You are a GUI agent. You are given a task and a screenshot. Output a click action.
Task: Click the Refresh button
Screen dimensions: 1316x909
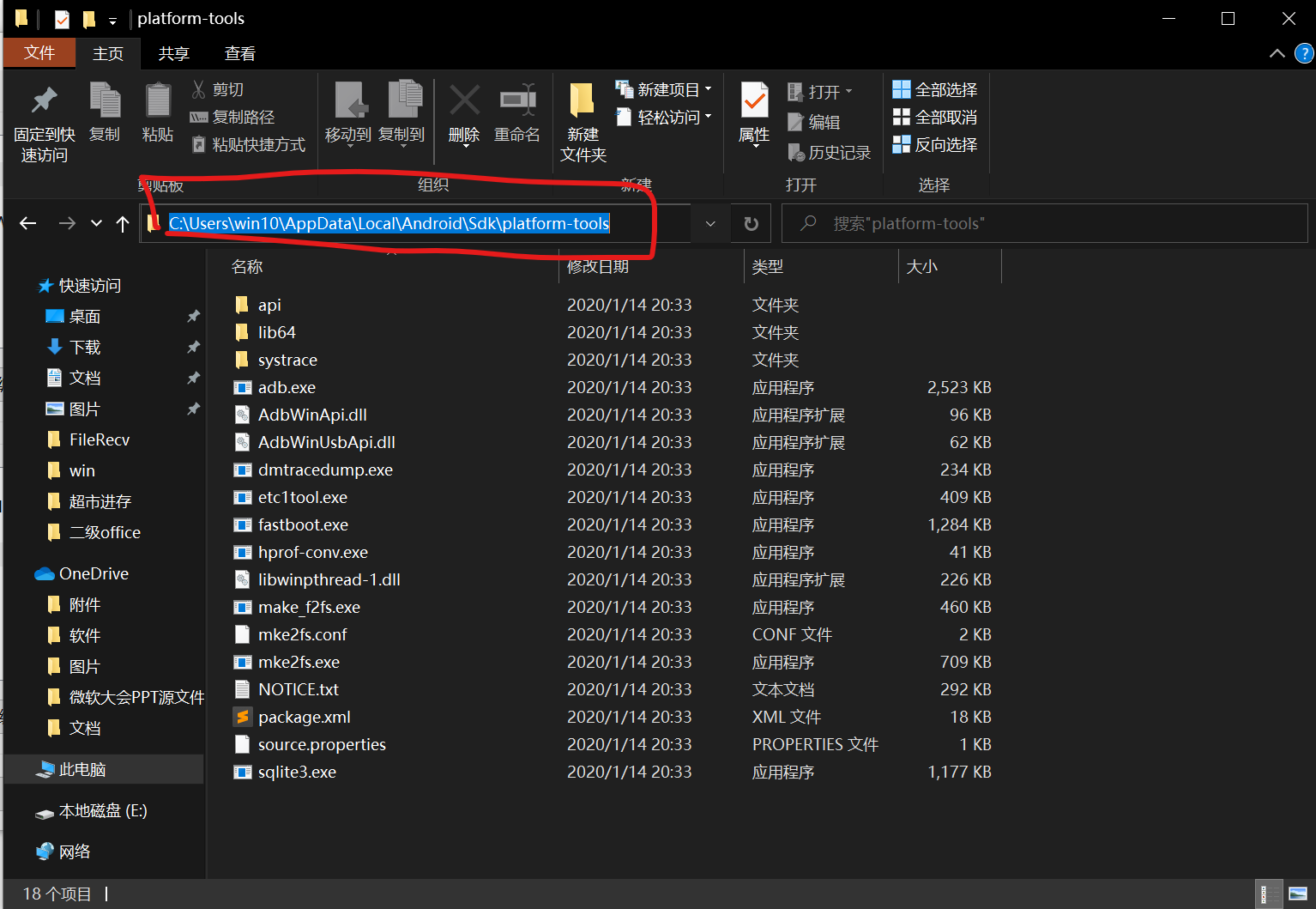click(751, 223)
